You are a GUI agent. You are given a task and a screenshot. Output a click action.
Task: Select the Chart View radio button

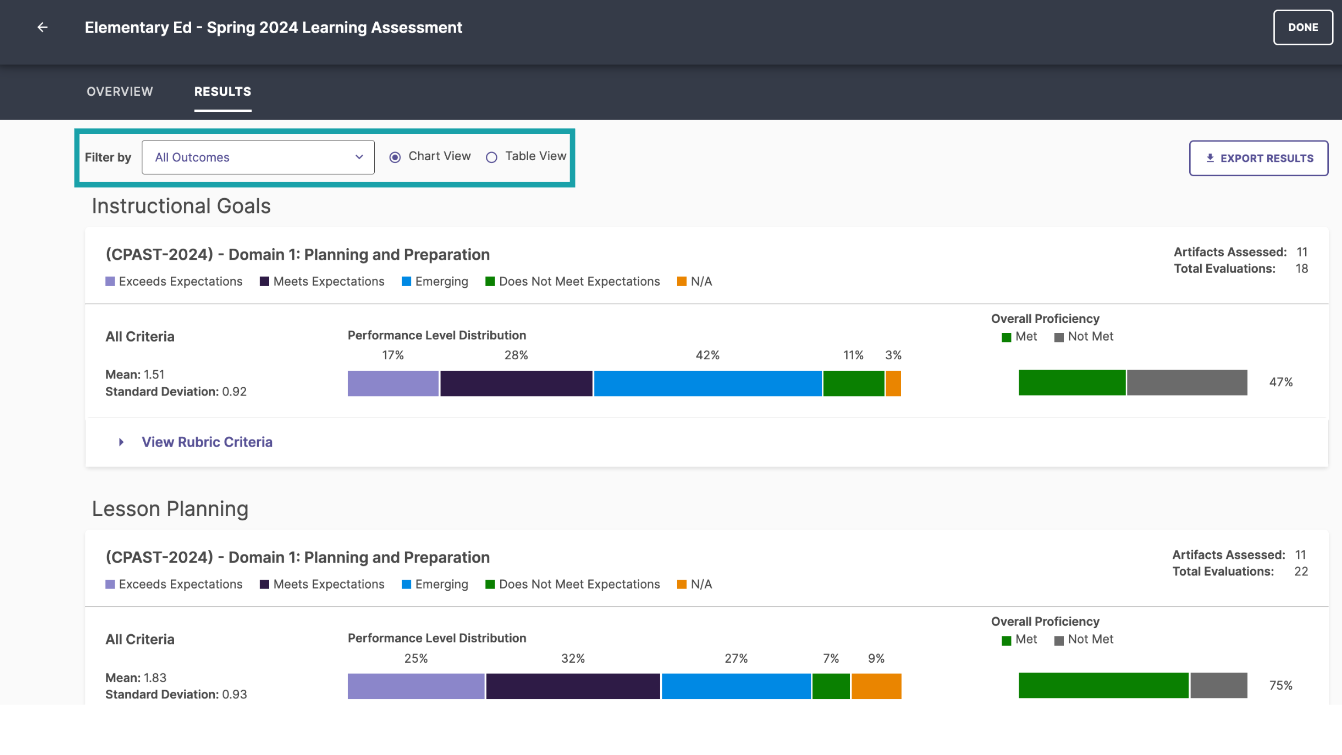pyautogui.click(x=395, y=157)
